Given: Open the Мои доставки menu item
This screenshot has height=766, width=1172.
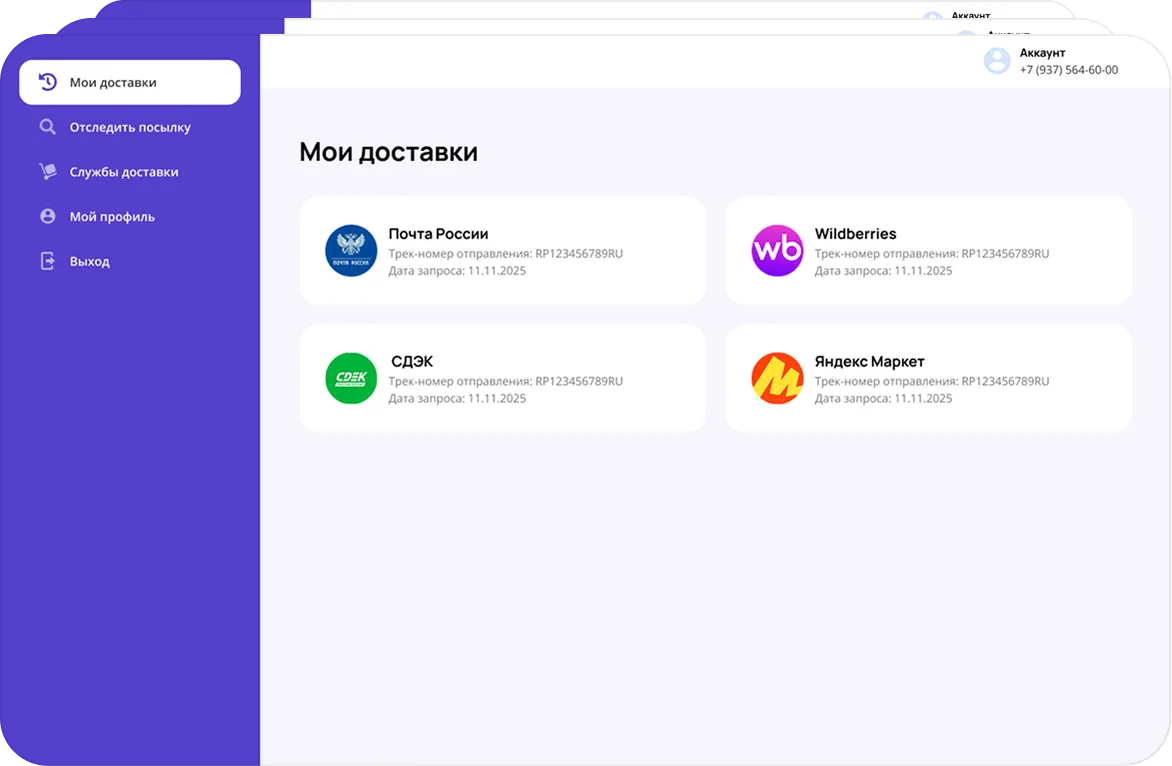Looking at the screenshot, I should (x=130, y=82).
